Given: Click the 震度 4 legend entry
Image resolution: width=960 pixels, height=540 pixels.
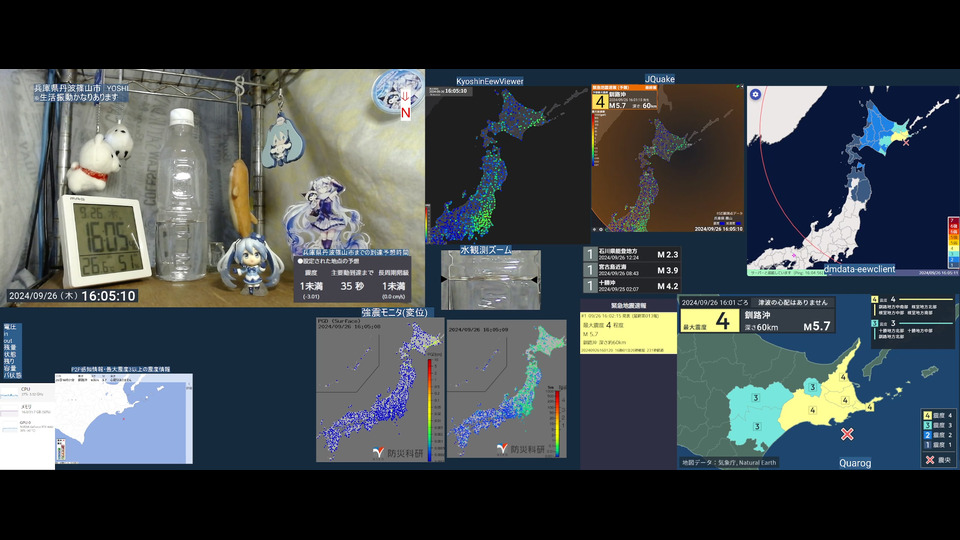Looking at the screenshot, I should (x=937, y=416).
